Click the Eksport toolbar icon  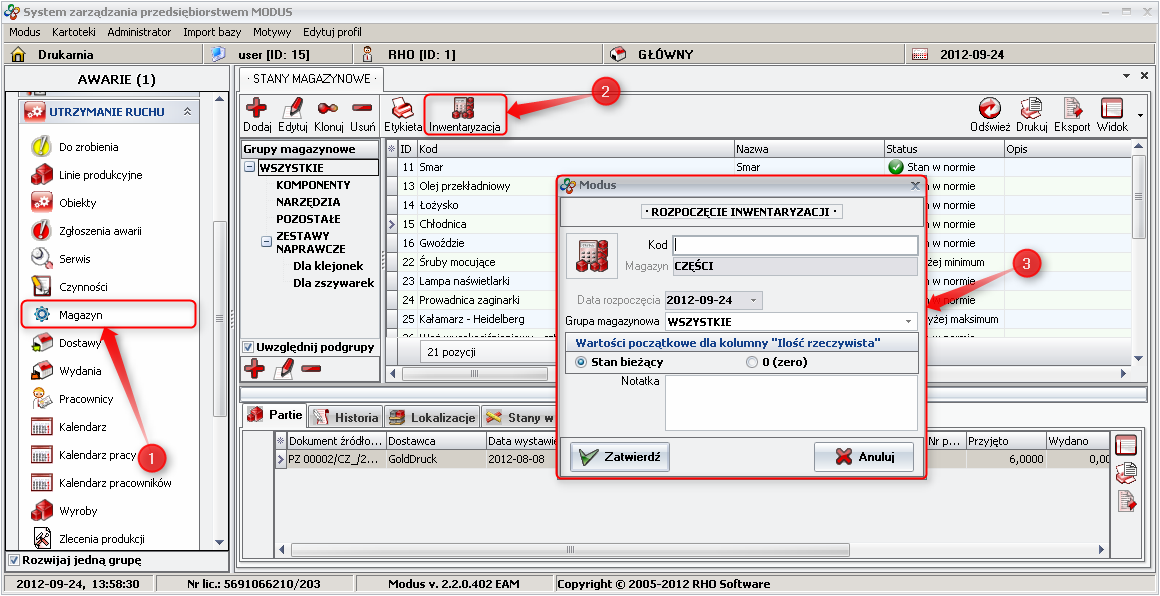(1072, 109)
